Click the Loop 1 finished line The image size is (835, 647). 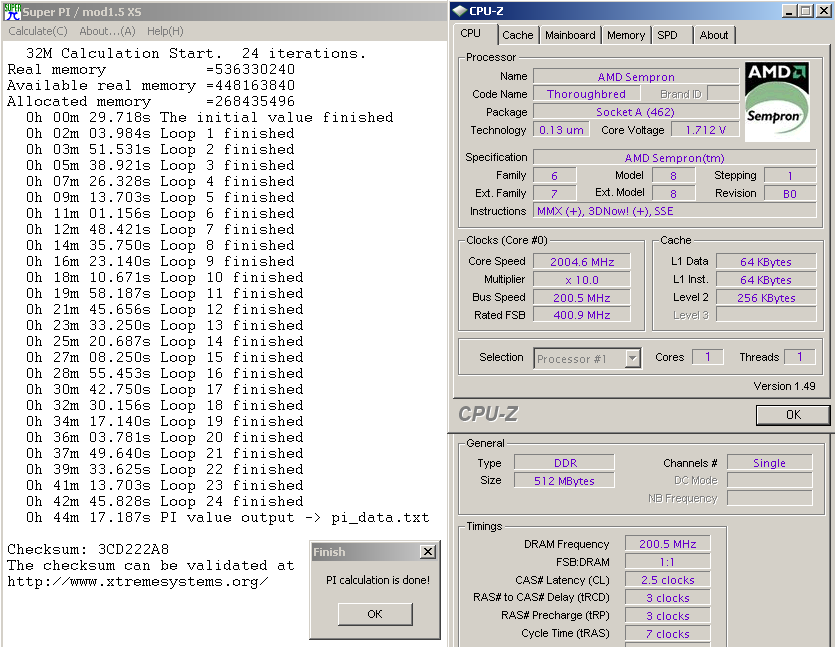(160, 133)
